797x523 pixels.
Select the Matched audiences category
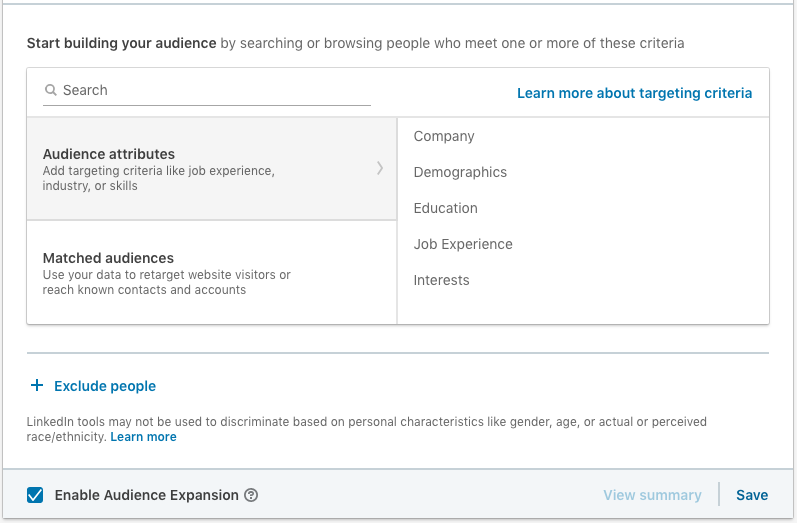108,258
